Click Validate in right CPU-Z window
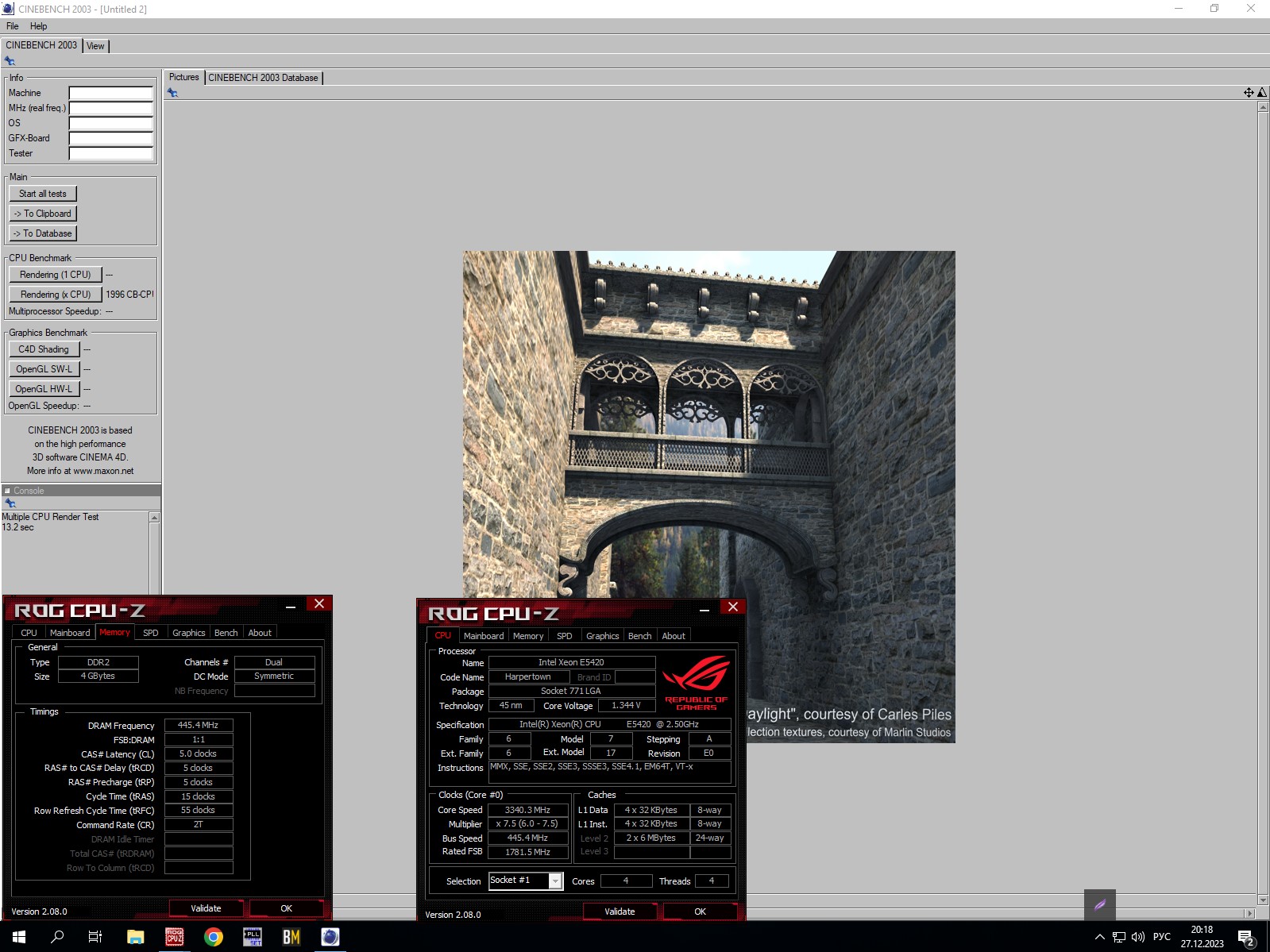 [x=620, y=912]
